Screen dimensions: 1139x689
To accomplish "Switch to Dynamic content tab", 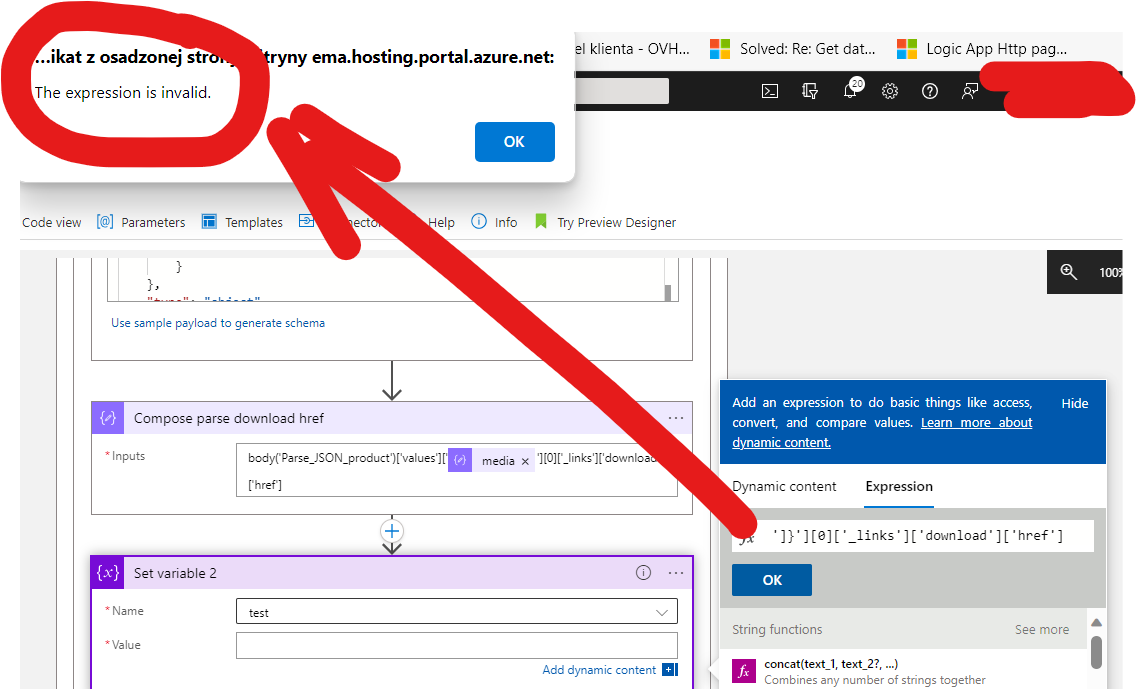I will click(x=784, y=486).
